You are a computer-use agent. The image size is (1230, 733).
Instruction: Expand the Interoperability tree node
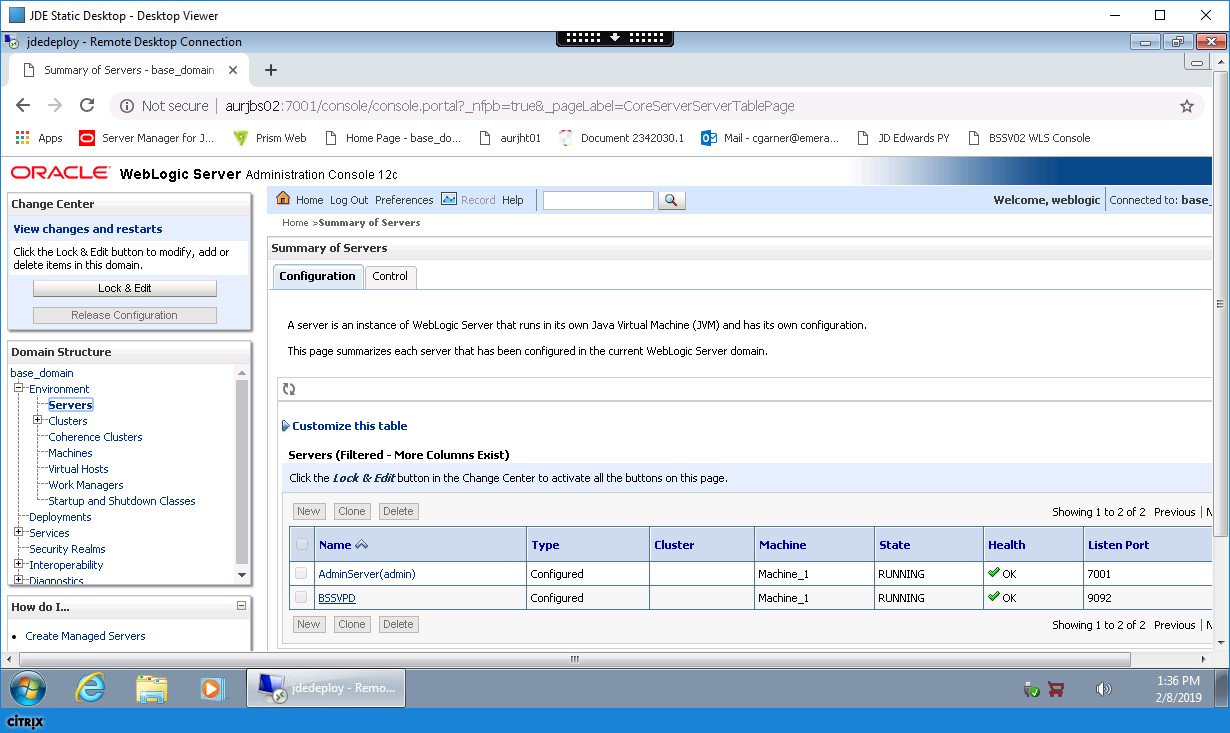pyautogui.click(x=19, y=564)
